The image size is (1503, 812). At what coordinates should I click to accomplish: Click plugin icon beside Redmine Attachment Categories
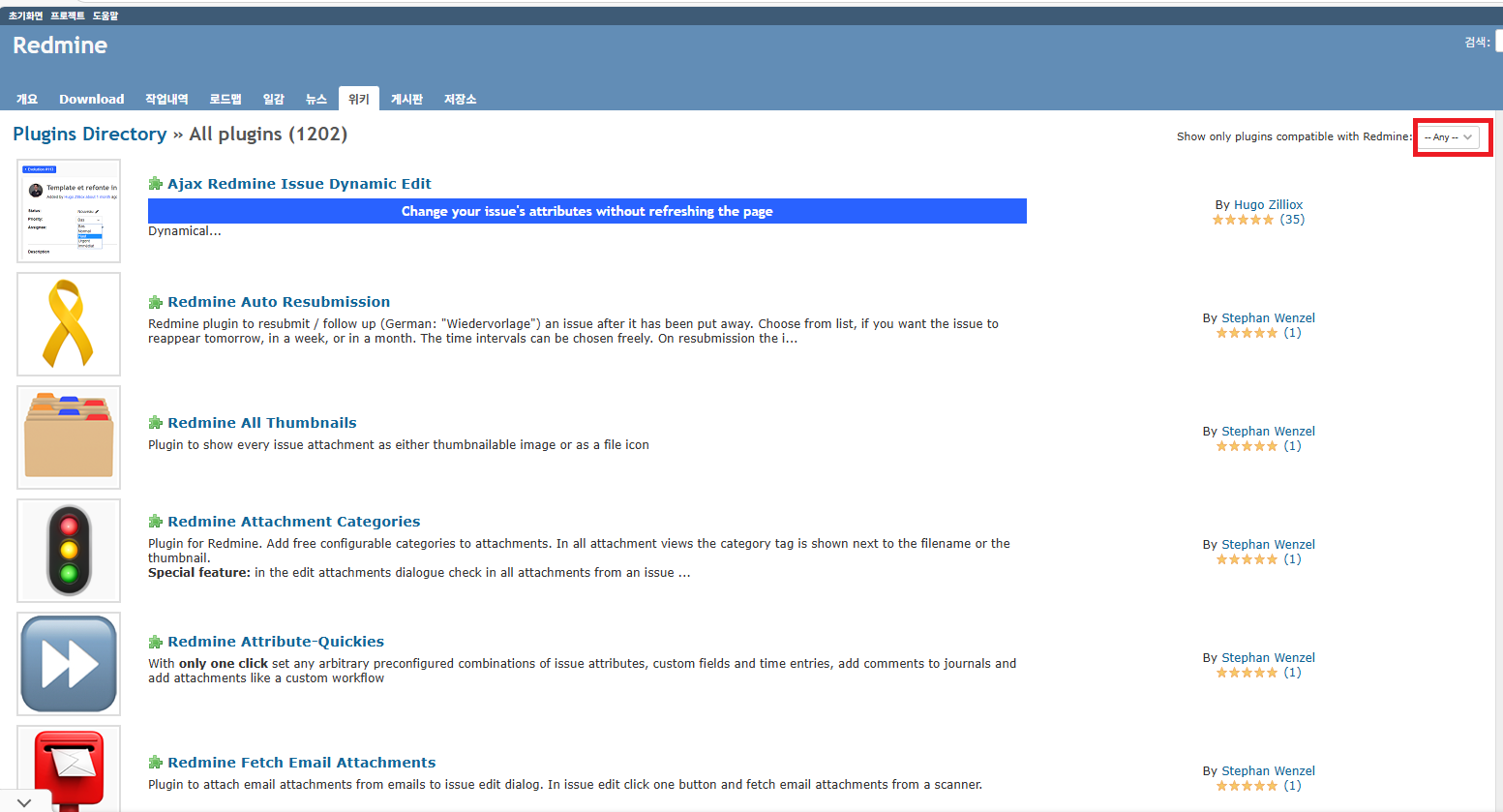pyautogui.click(x=155, y=522)
